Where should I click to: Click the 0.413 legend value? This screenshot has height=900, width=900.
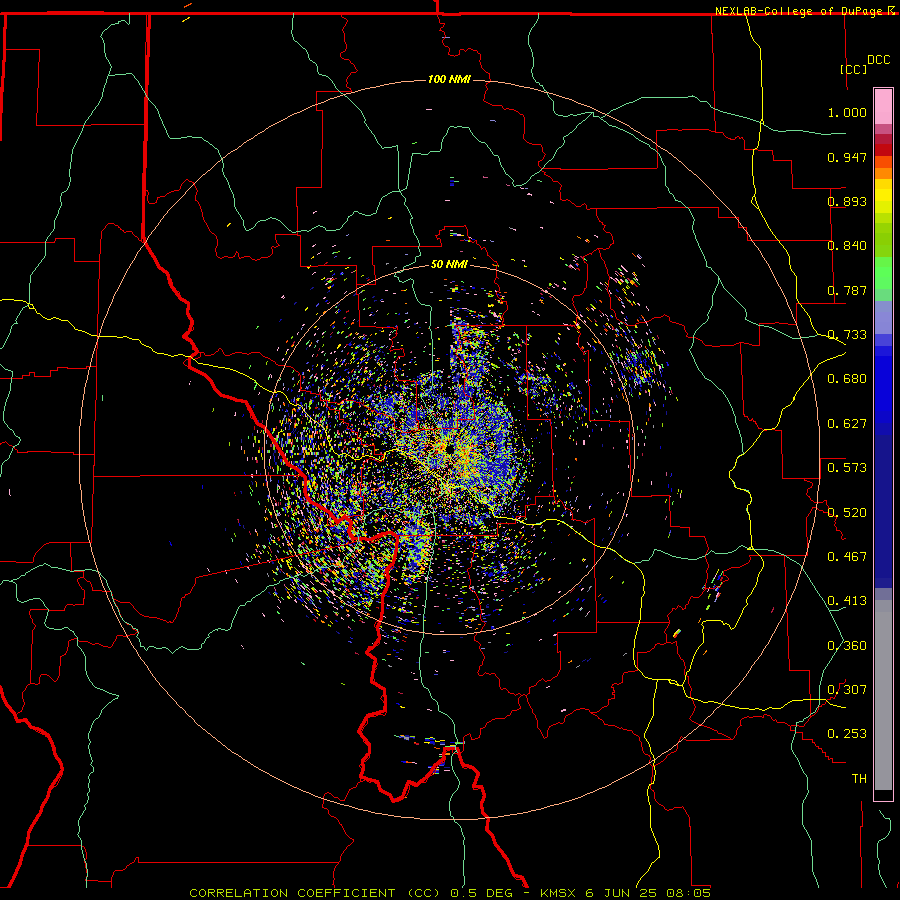[847, 601]
